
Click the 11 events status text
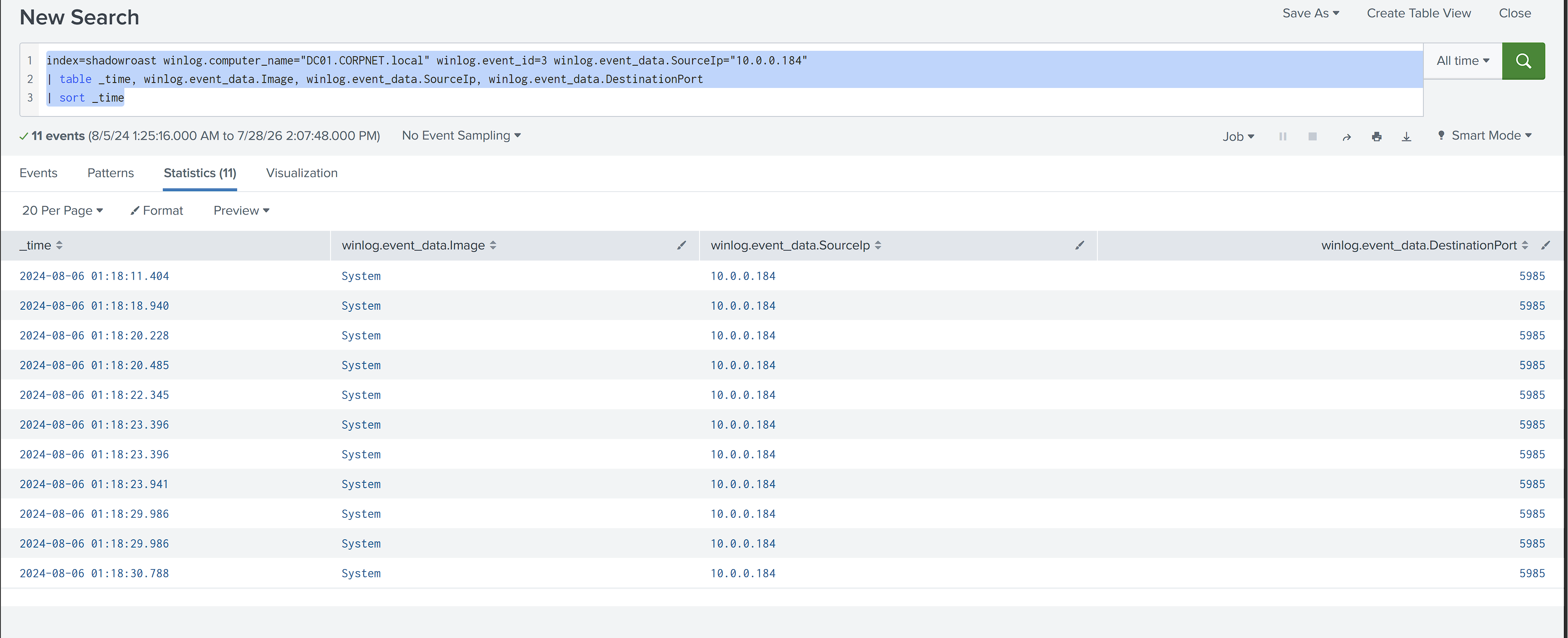[58, 135]
